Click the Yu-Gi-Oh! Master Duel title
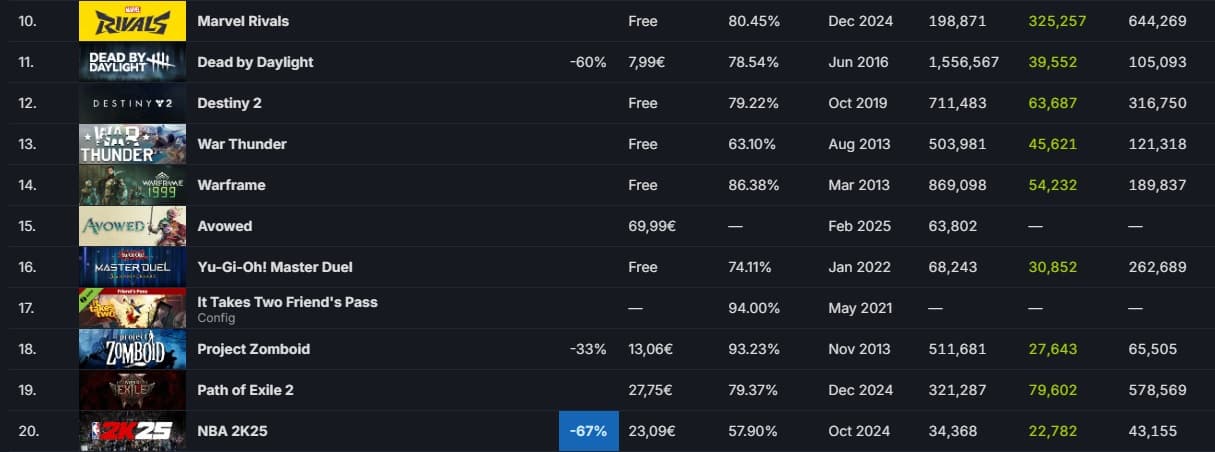This screenshot has width=1215, height=452. click(275, 267)
